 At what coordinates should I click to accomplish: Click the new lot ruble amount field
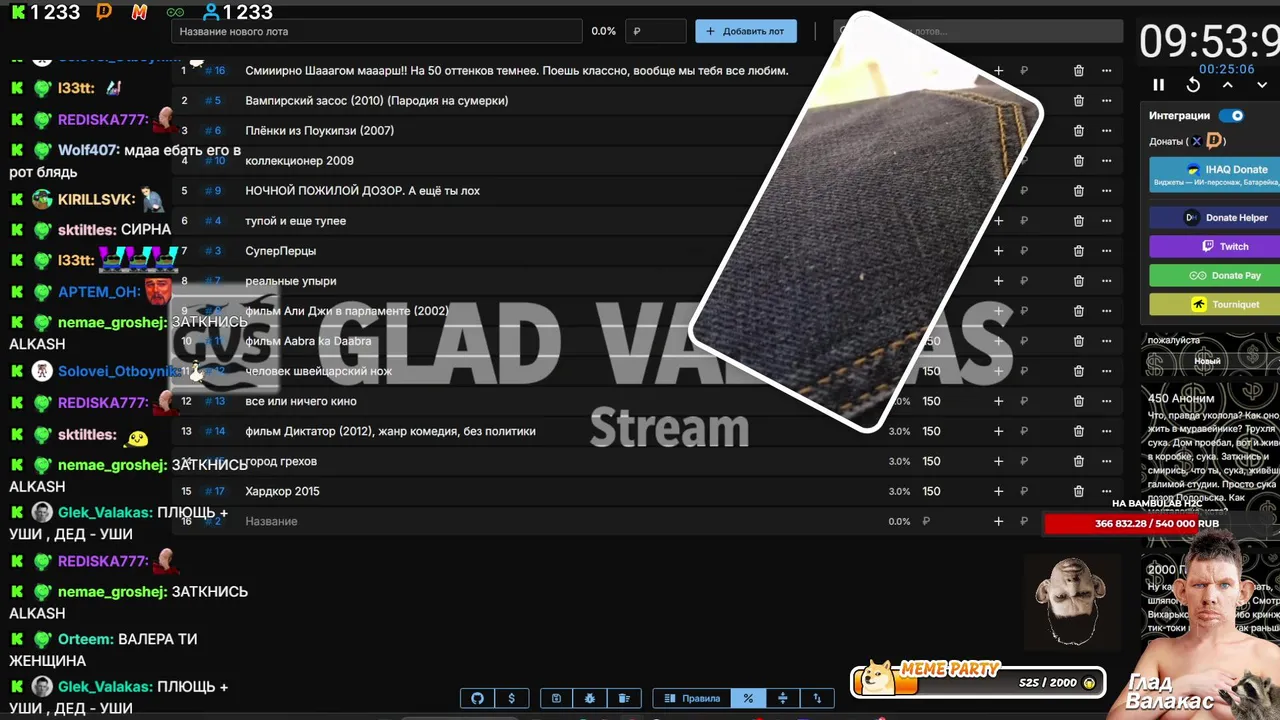coord(656,31)
